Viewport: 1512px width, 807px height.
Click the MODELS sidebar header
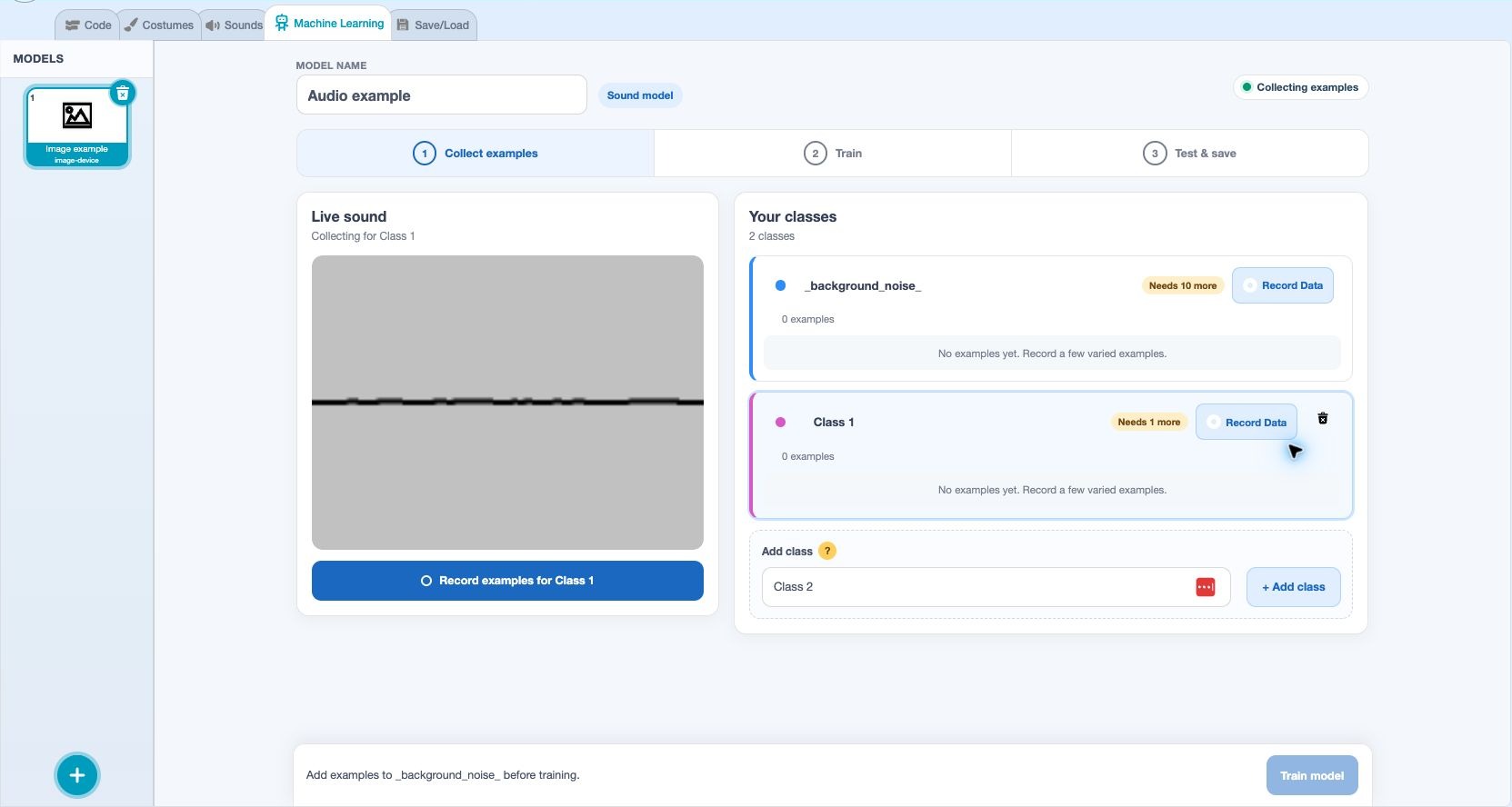tap(38, 58)
